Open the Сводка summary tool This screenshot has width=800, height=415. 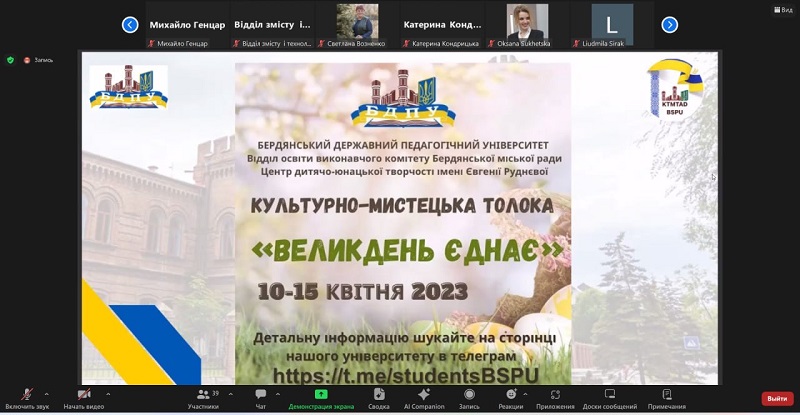click(x=379, y=399)
